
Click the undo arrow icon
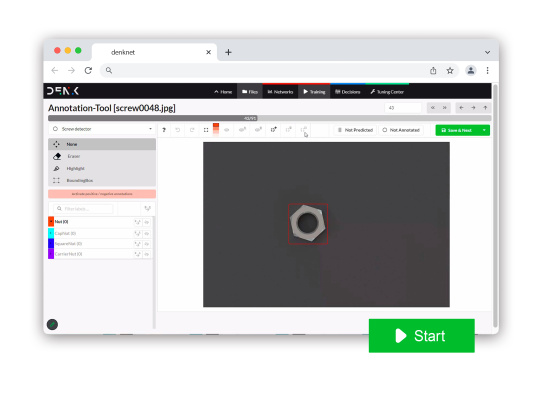coord(178,130)
